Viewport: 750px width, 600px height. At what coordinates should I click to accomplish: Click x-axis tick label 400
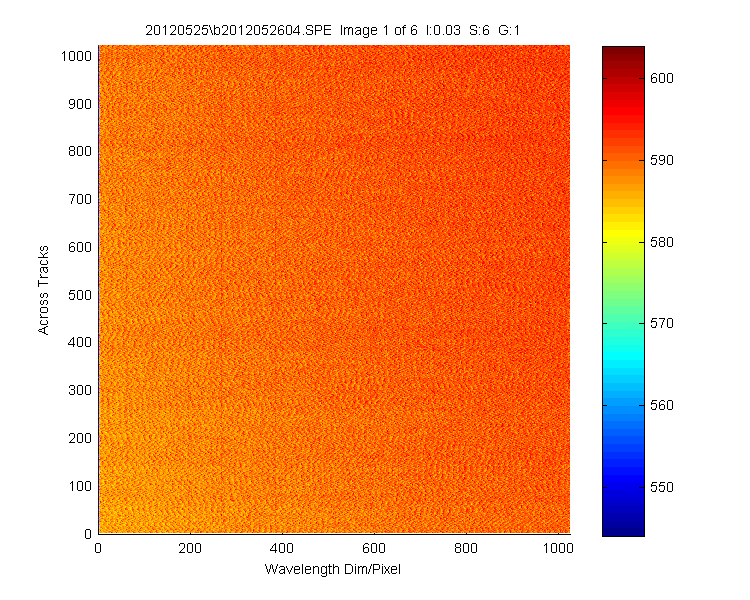(x=282, y=548)
